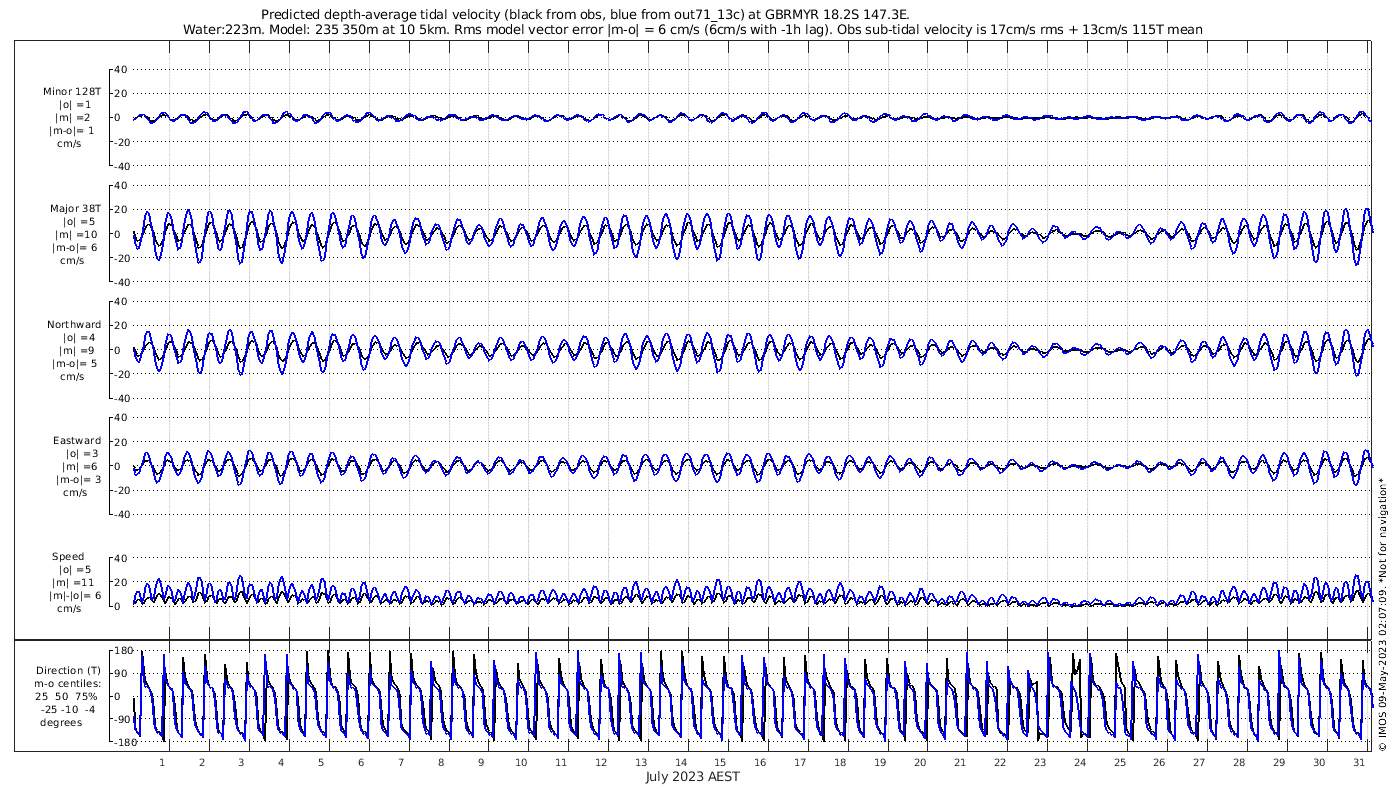Click day '10' on the date axis
This screenshot has height=800, width=1400.
pyautogui.click(x=521, y=762)
